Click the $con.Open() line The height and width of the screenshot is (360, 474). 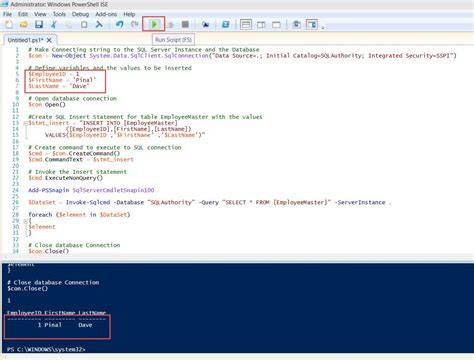[47, 105]
